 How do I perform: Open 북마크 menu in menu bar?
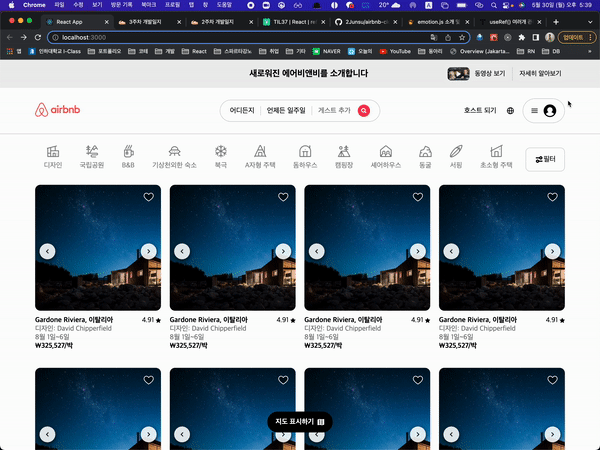tap(148, 5)
